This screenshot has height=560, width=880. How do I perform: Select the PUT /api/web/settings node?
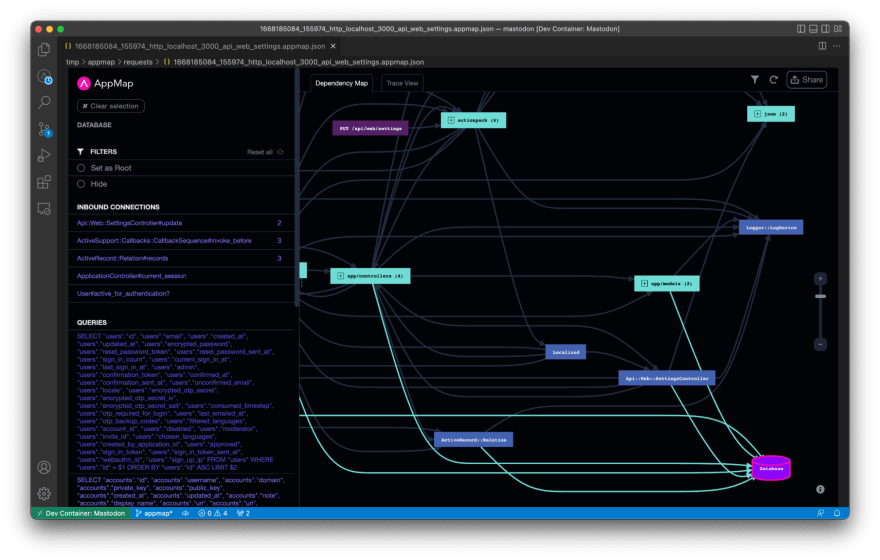click(370, 128)
